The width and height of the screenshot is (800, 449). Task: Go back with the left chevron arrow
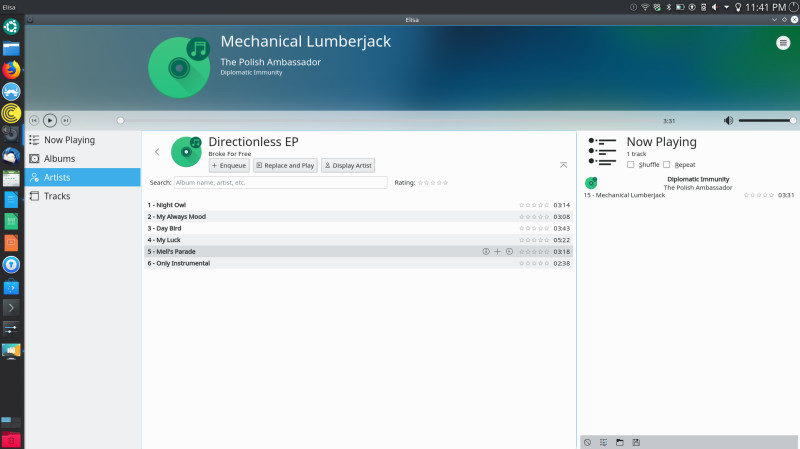click(x=157, y=152)
